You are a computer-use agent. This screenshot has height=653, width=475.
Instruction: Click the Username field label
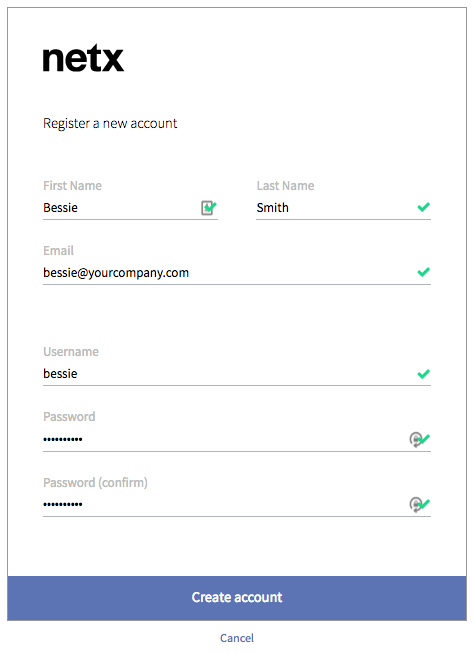click(x=71, y=352)
